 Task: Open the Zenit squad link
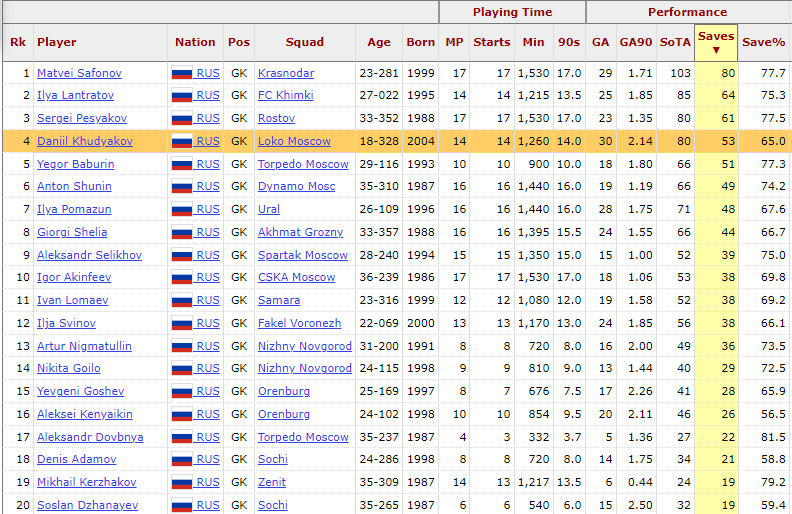pyautogui.click(x=272, y=482)
